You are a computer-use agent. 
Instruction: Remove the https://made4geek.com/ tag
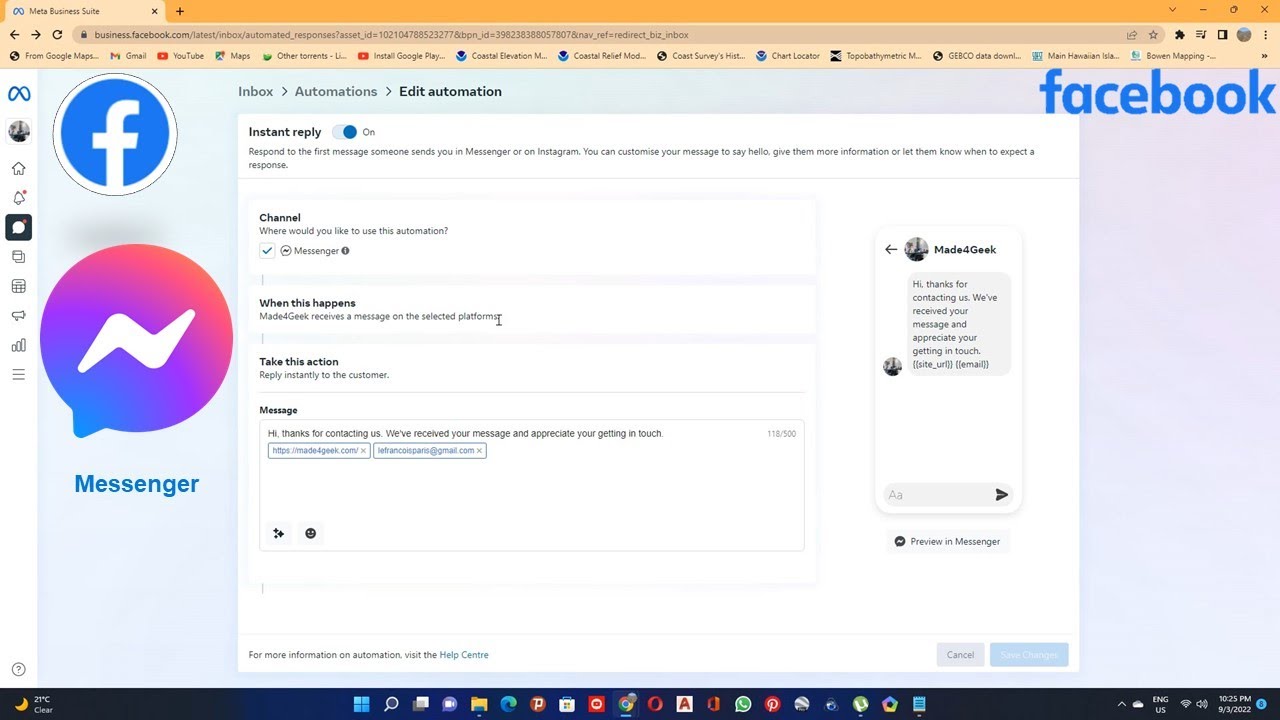point(363,451)
